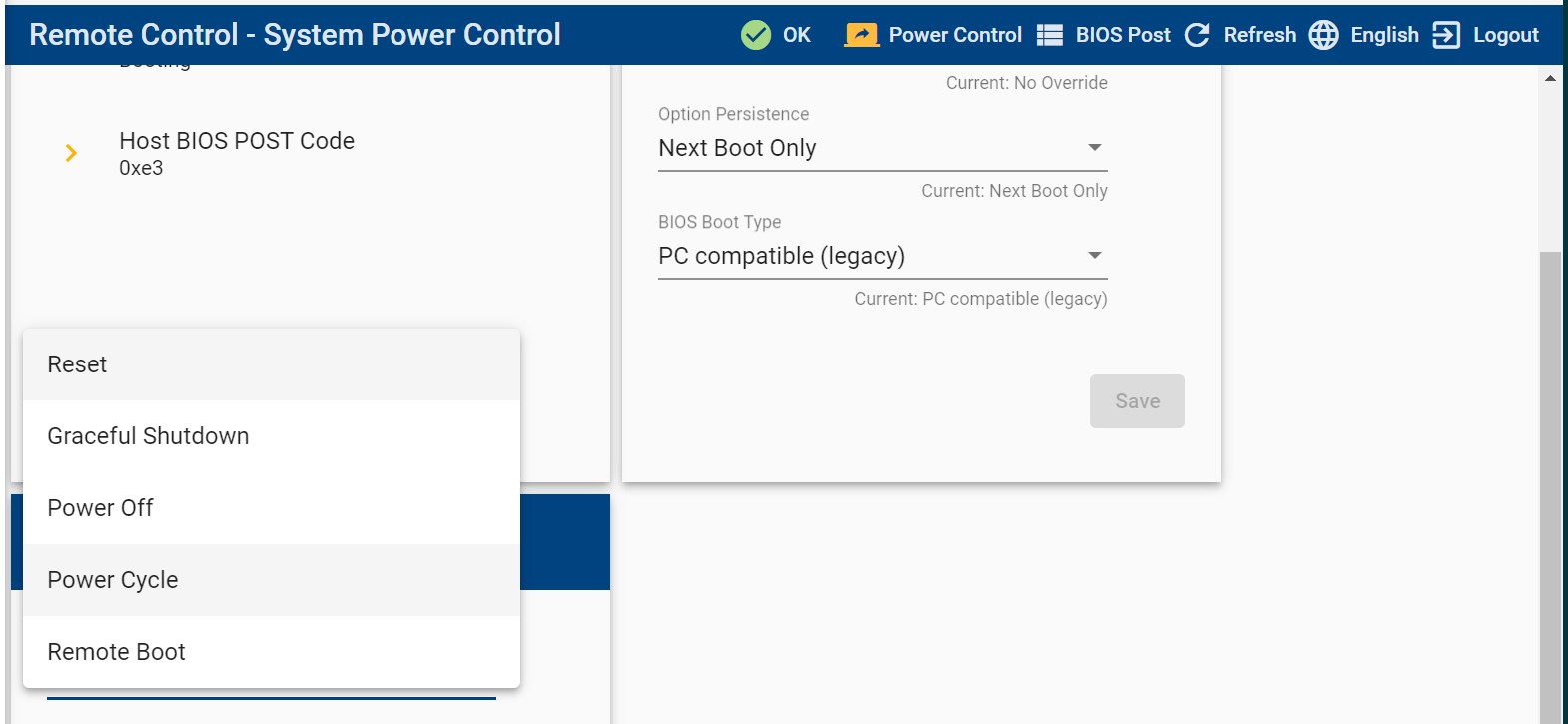Open BIOS Post via its list icon

pos(1050,35)
